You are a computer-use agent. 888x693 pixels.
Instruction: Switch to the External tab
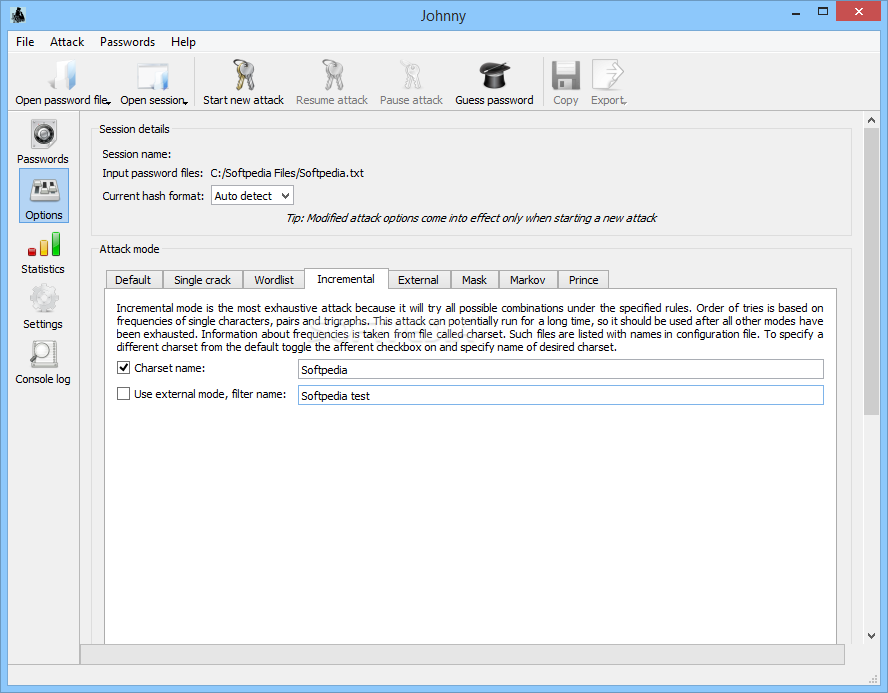(x=419, y=280)
